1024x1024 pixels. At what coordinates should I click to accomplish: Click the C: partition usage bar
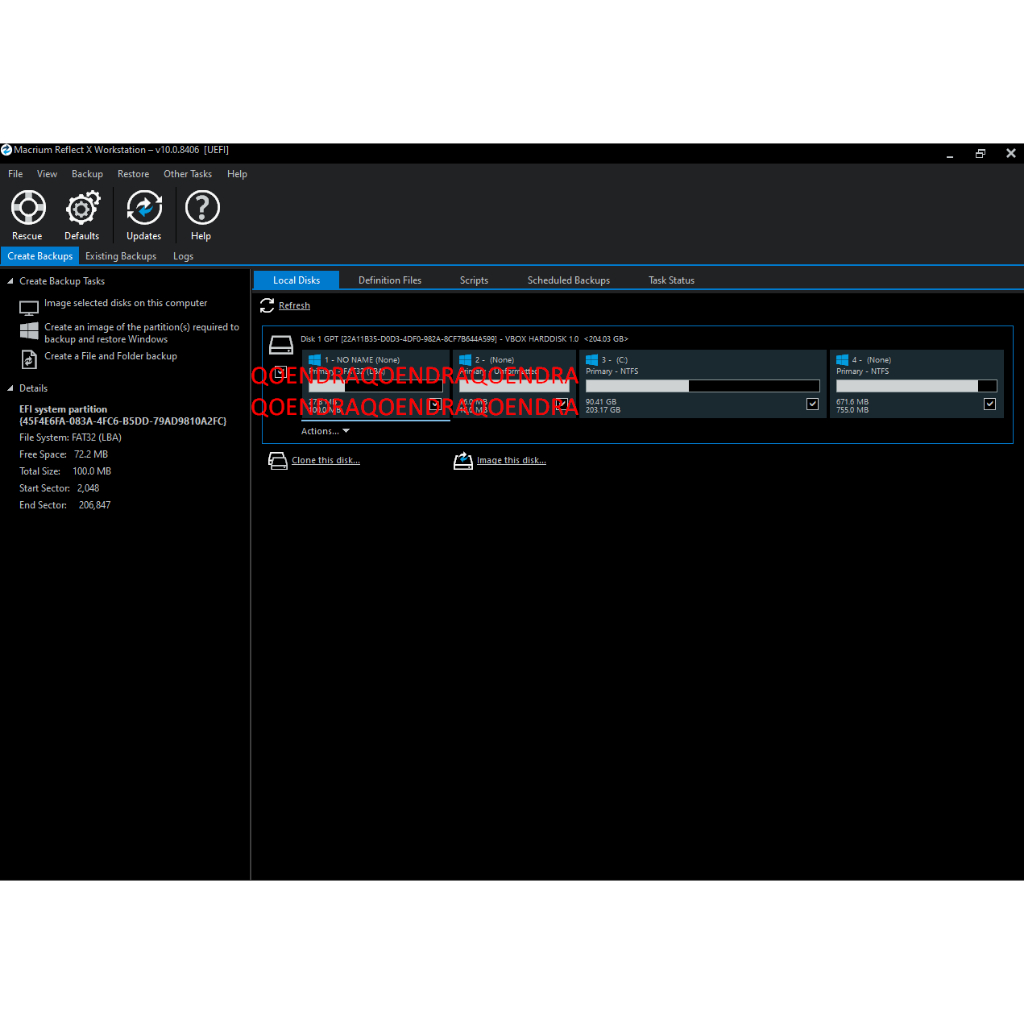[702, 386]
